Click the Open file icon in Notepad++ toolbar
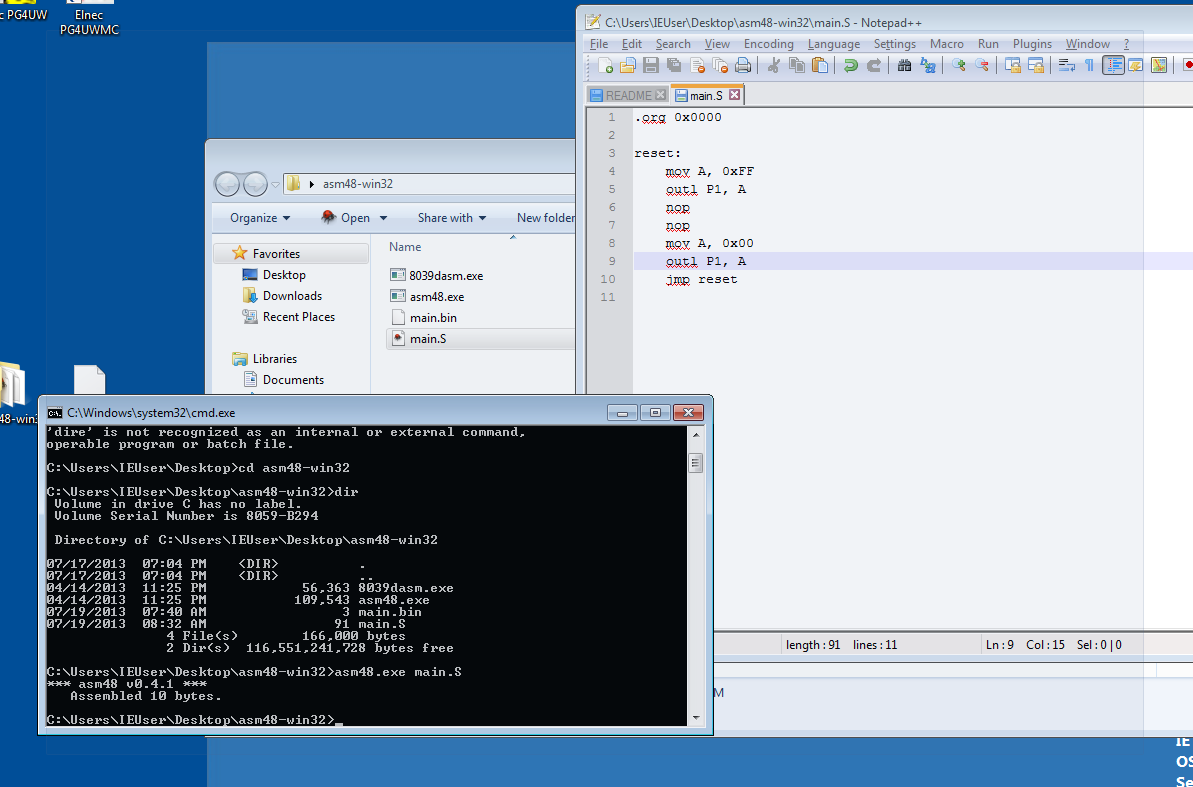1193x787 pixels. click(628, 66)
